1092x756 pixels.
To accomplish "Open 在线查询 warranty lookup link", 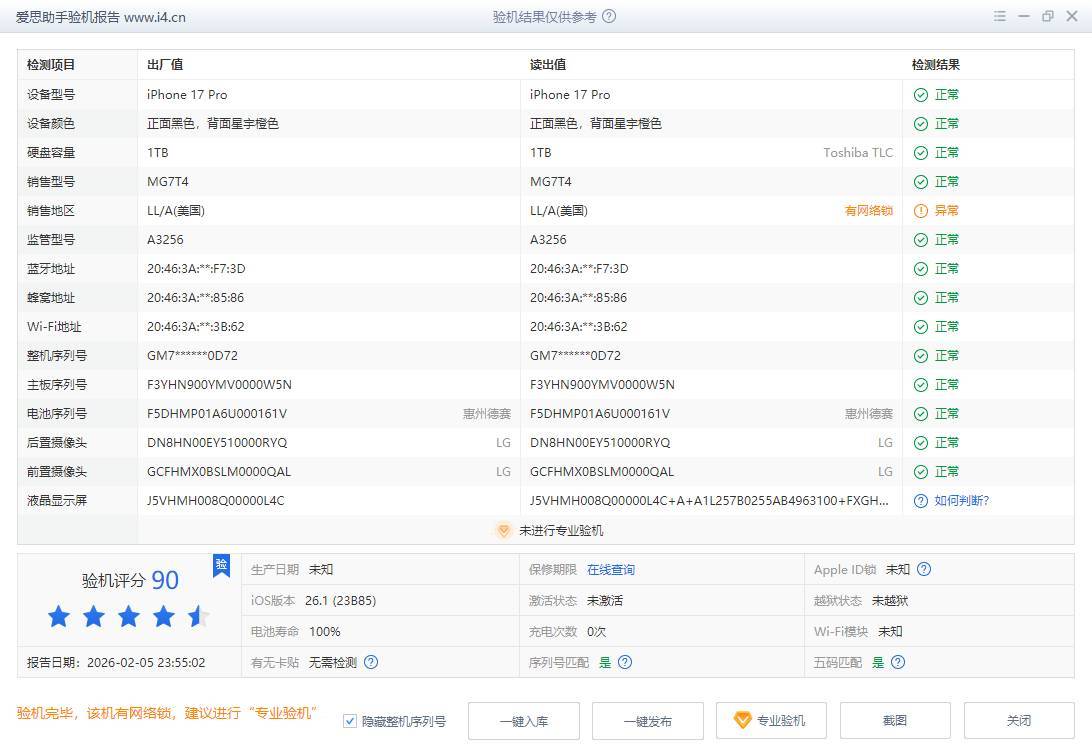I will (610, 570).
